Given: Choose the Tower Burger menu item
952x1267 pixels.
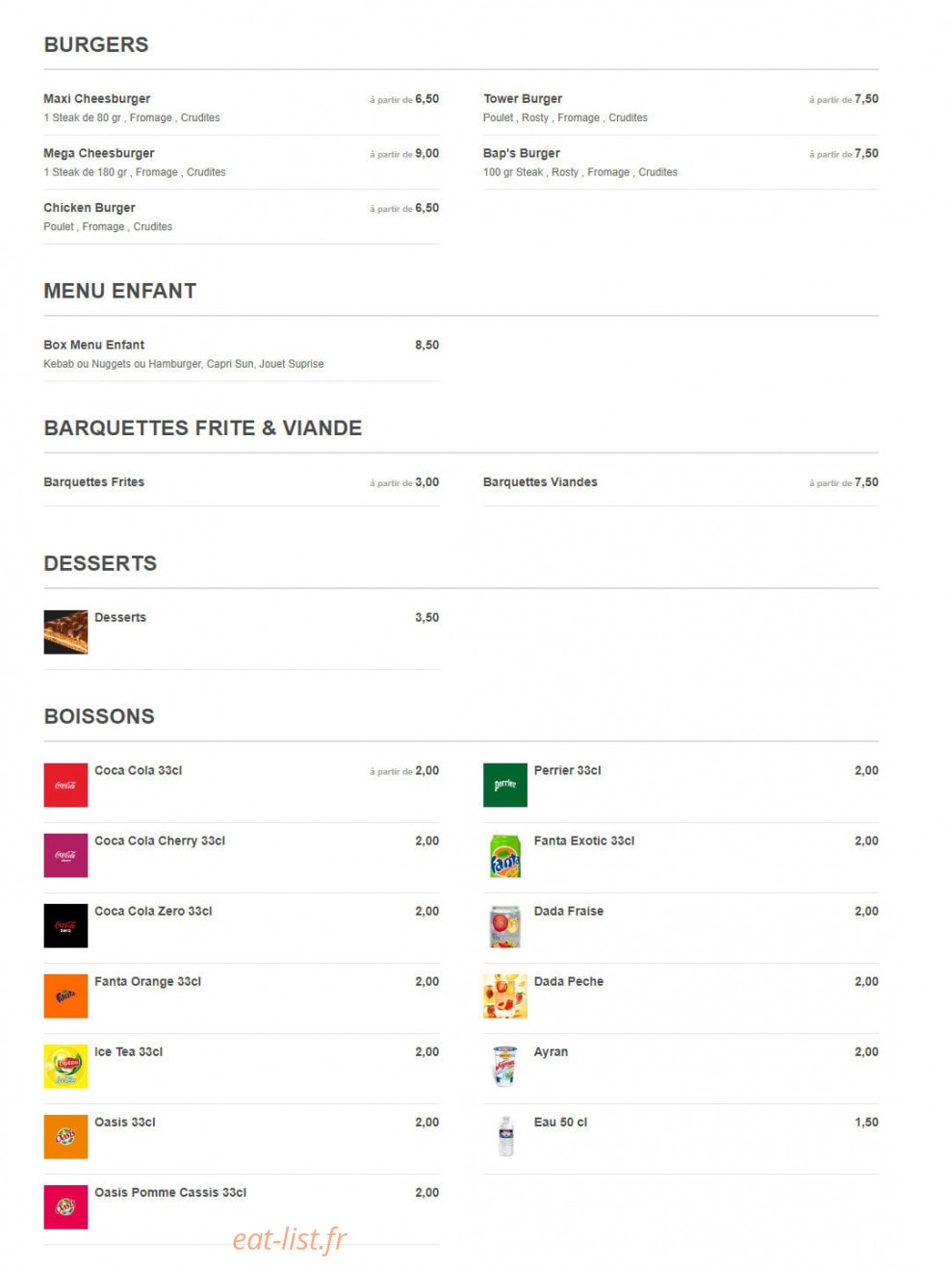Looking at the screenshot, I should coord(681,108).
